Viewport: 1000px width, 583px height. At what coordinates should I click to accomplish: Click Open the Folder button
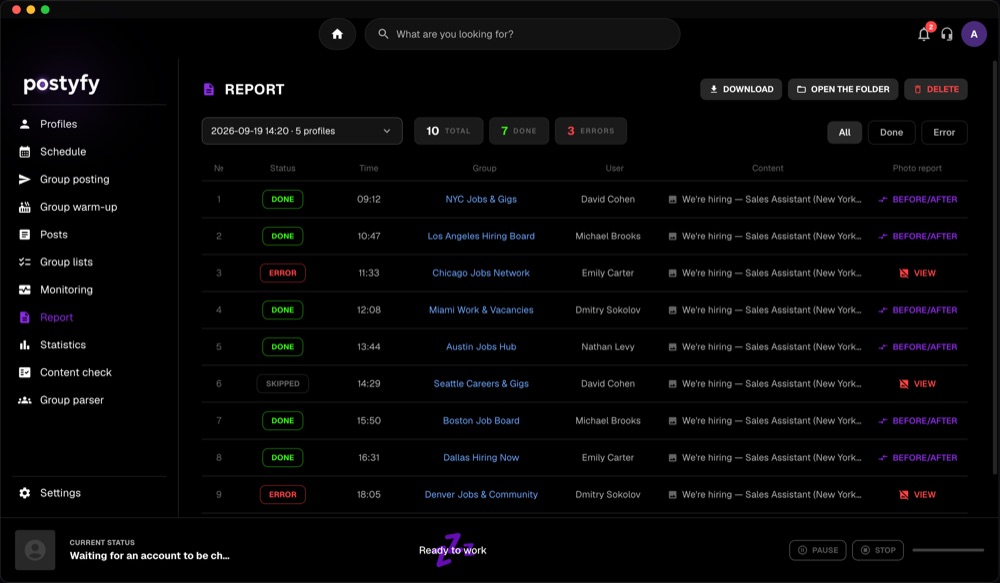pyautogui.click(x=843, y=89)
